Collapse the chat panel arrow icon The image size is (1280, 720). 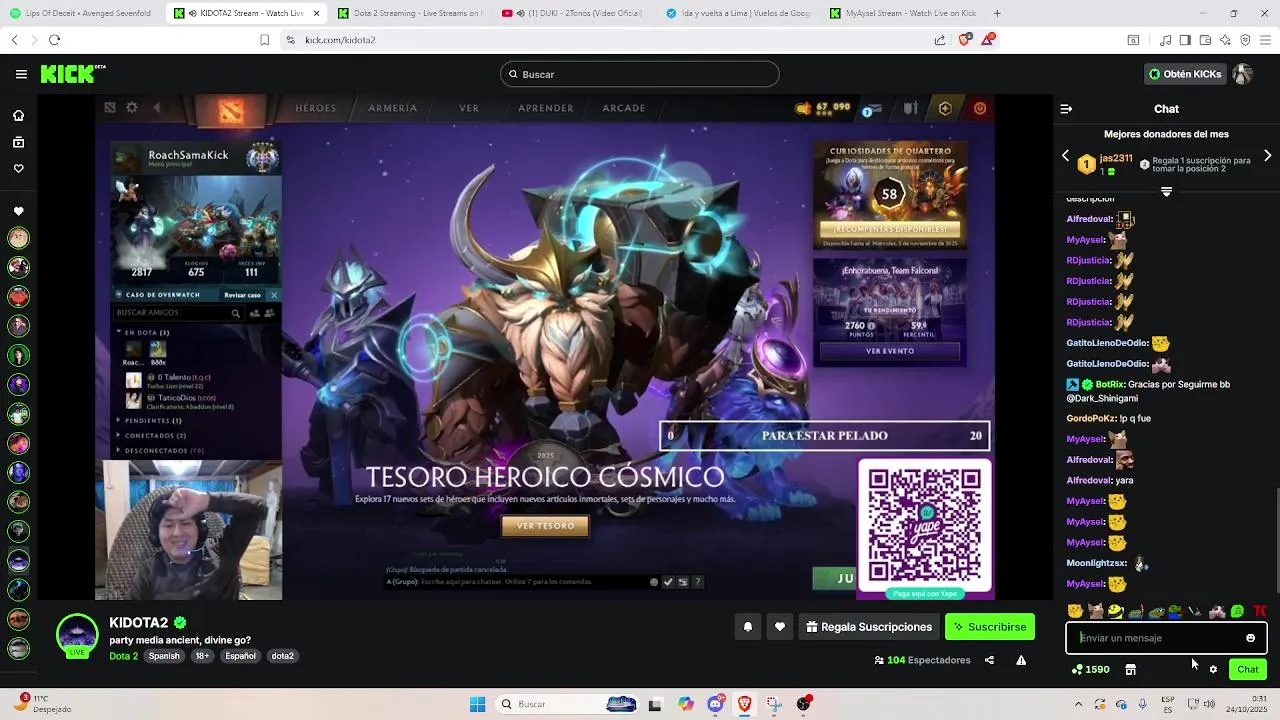pos(1066,109)
